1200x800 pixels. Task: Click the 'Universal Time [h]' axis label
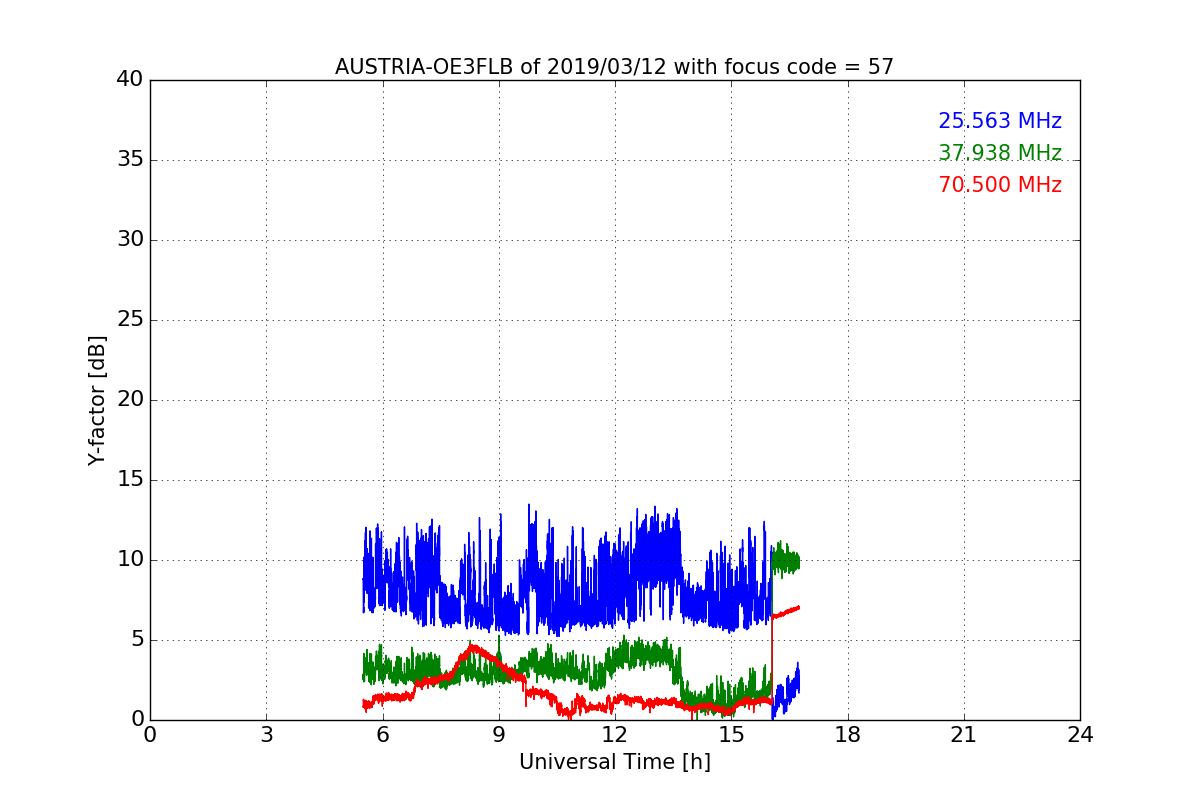click(x=614, y=762)
